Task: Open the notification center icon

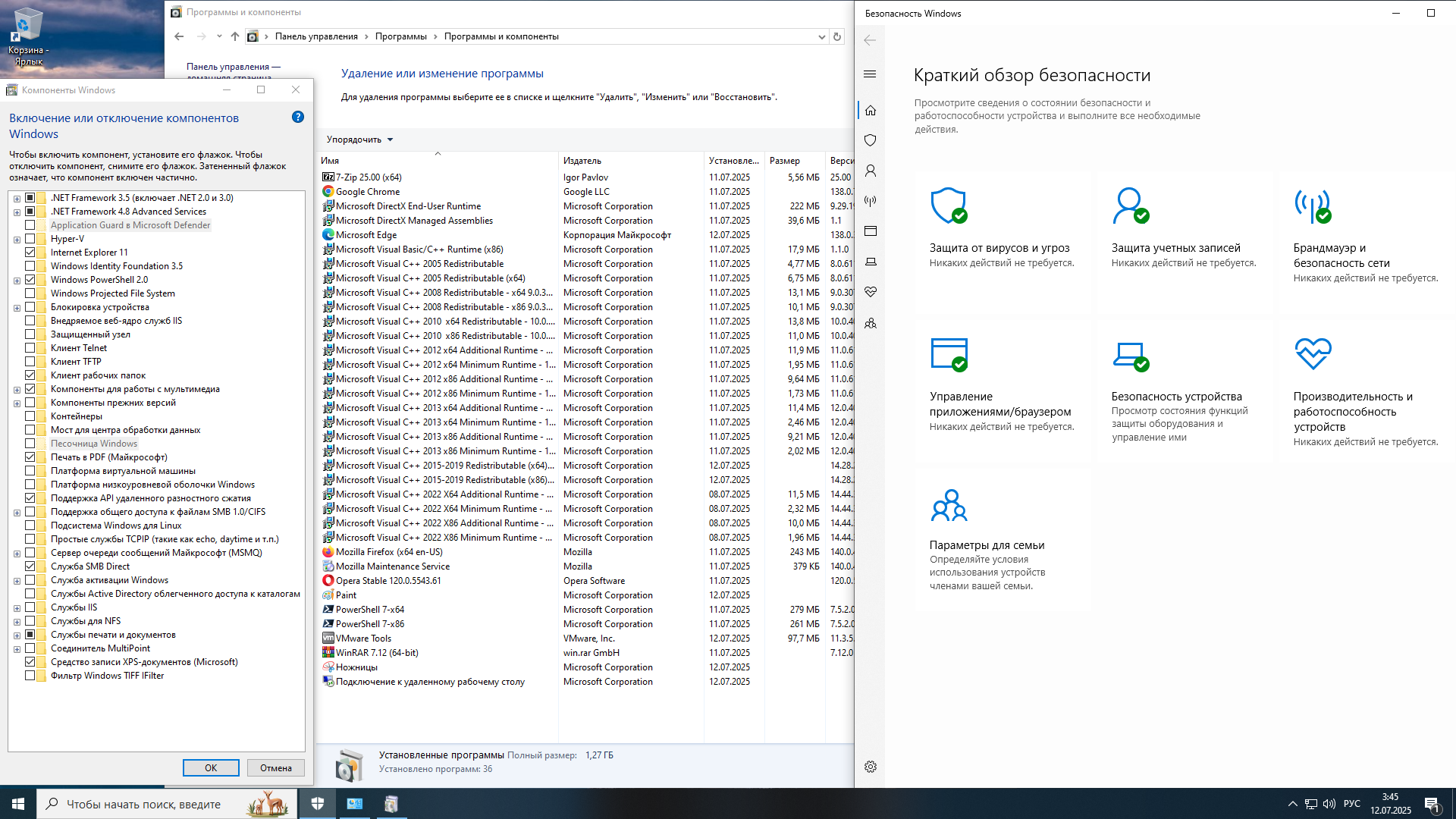Action: 1432,804
